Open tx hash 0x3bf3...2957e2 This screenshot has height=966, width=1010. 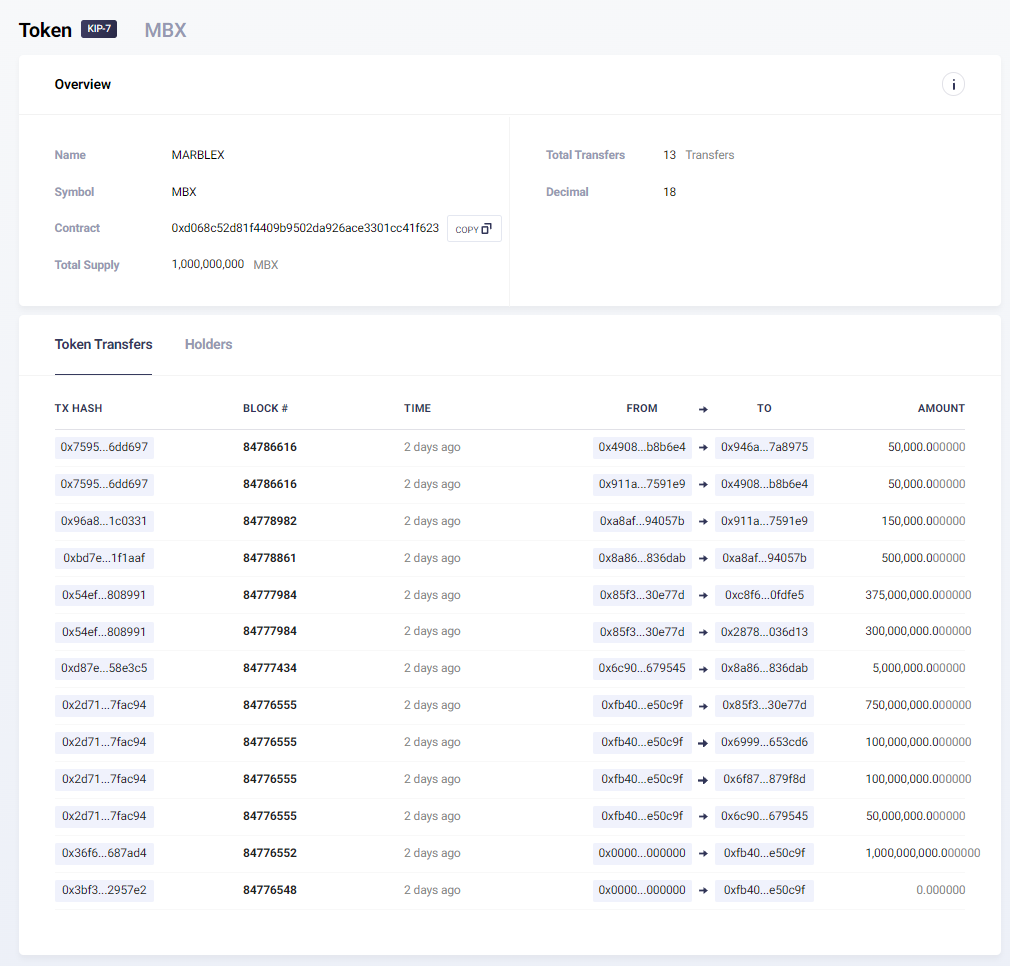coord(104,890)
